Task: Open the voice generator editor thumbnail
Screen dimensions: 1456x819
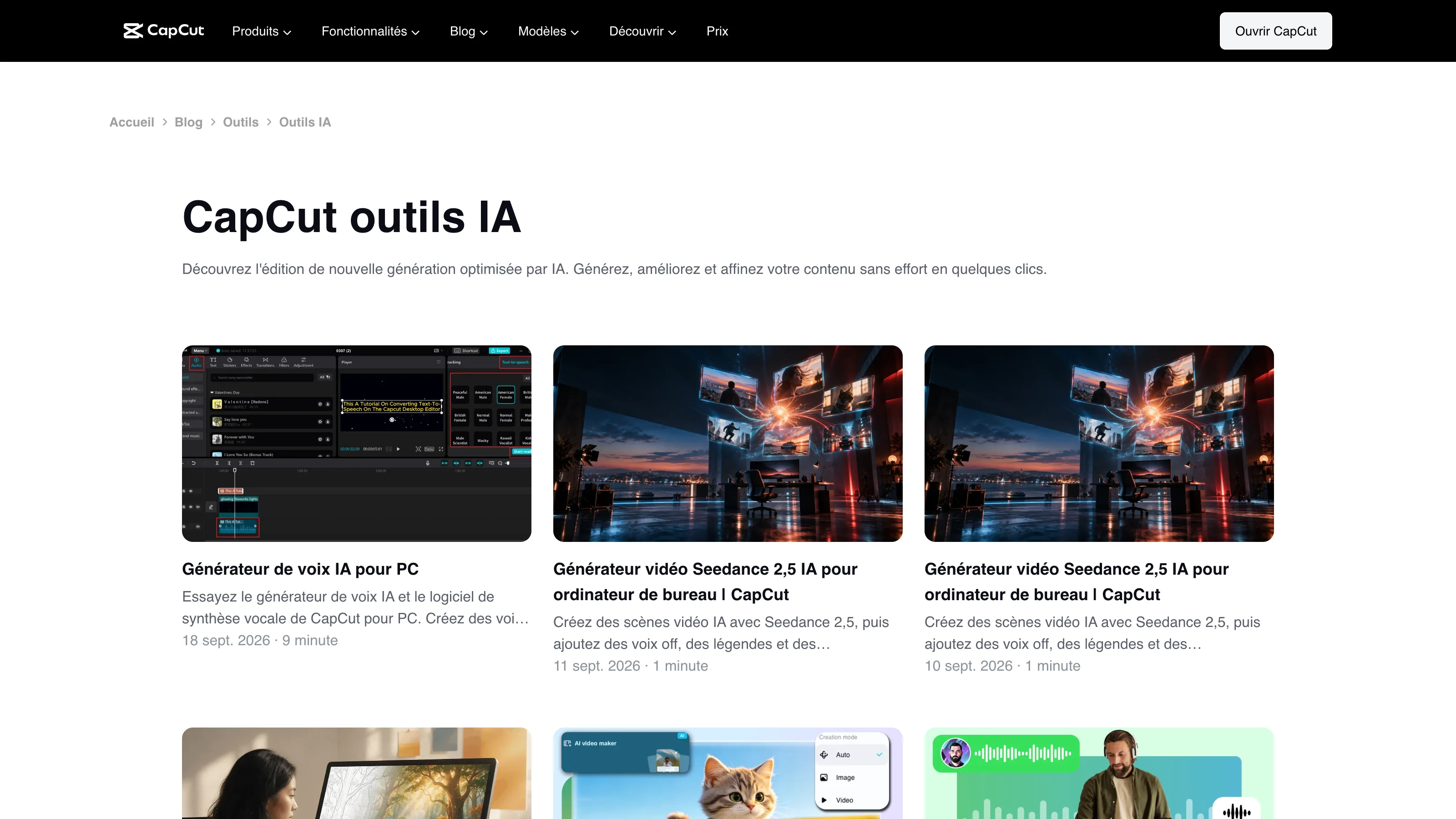Action: click(x=357, y=443)
